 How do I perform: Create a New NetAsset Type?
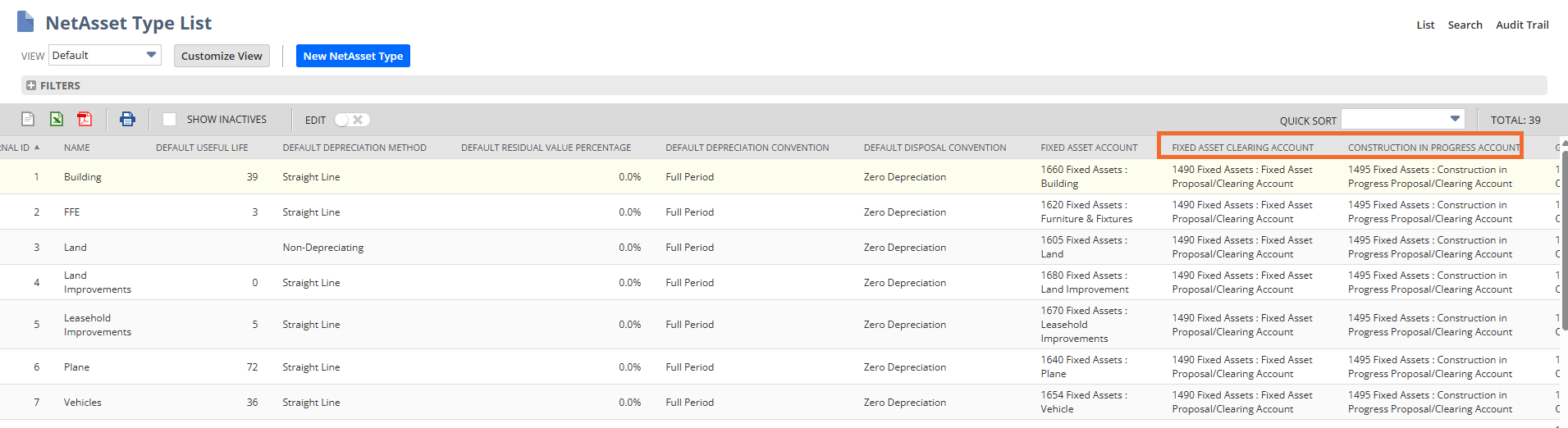pos(353,56)
